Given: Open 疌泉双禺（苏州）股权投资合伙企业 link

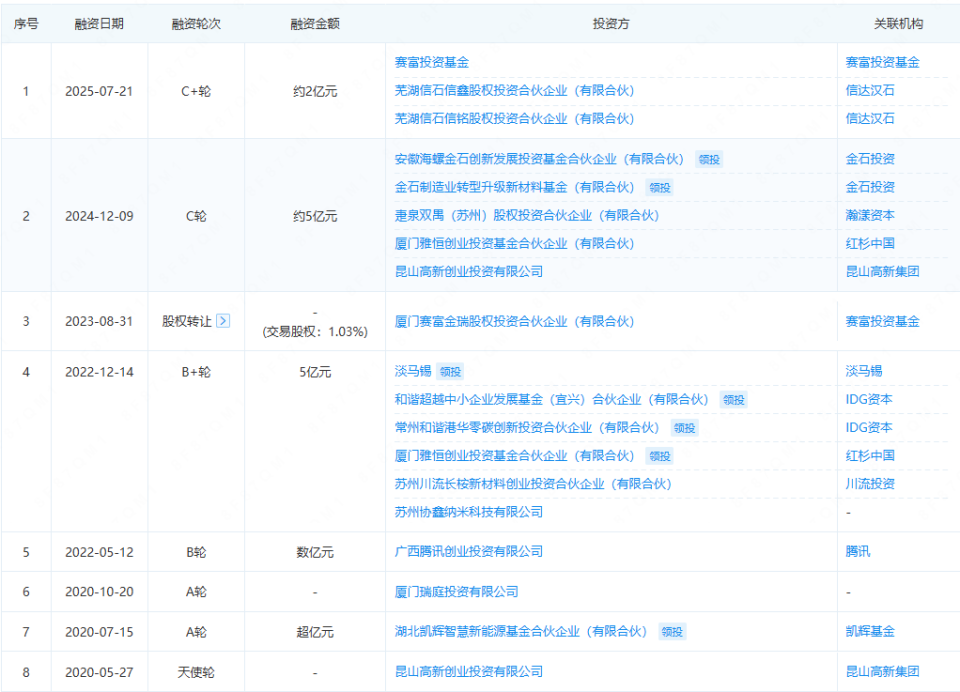Looking at the screenshot, I should click(527, 216).
